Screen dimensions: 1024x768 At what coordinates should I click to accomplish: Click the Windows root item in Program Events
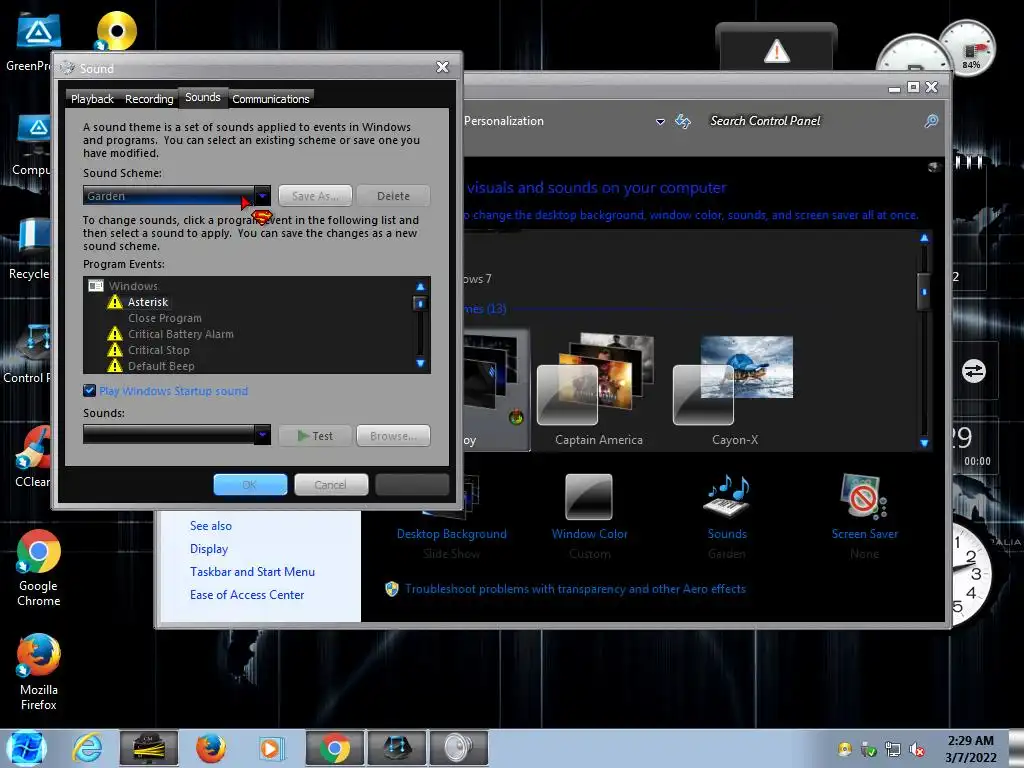(133, 286)
